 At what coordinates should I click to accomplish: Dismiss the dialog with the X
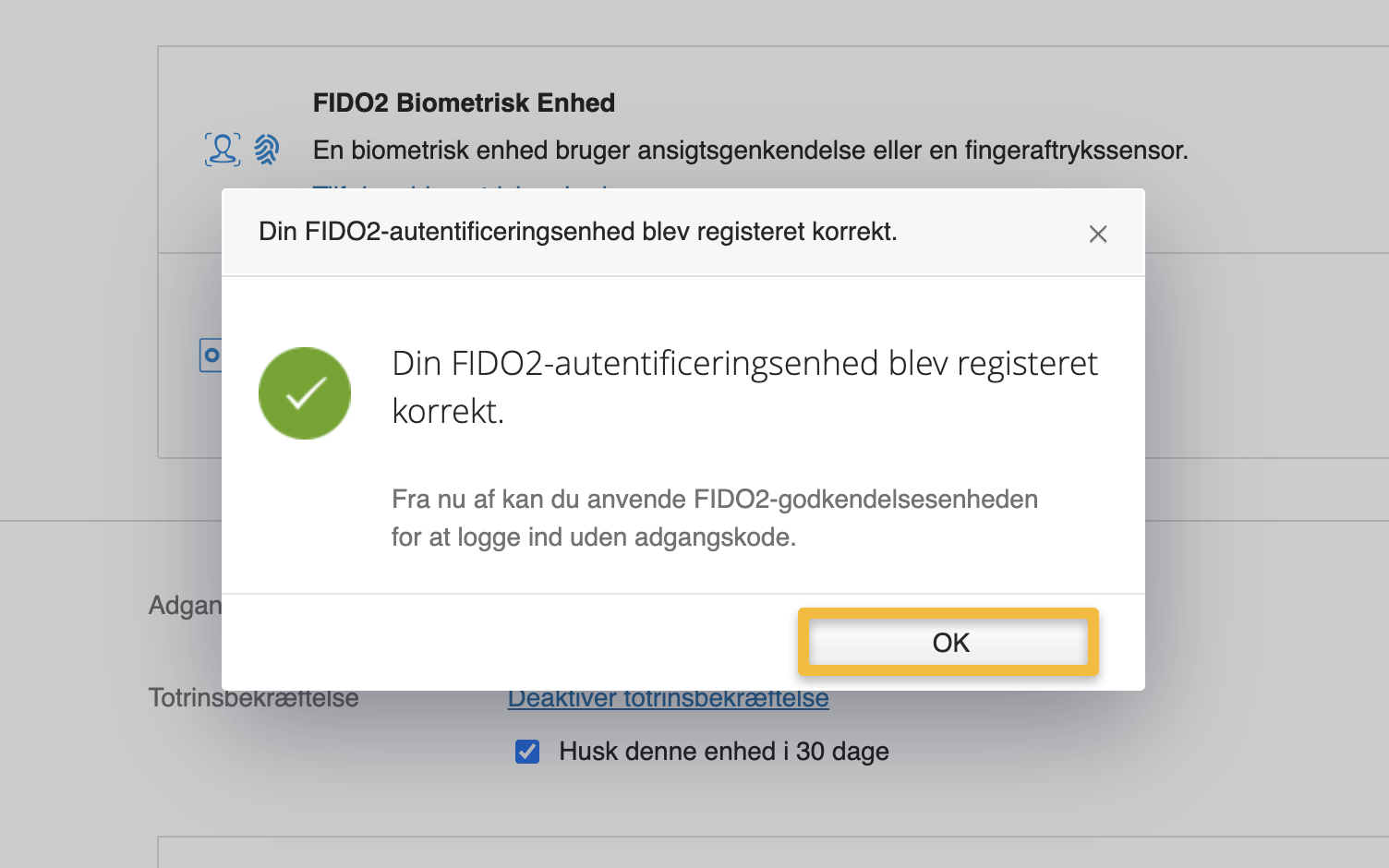(1097, 234)
